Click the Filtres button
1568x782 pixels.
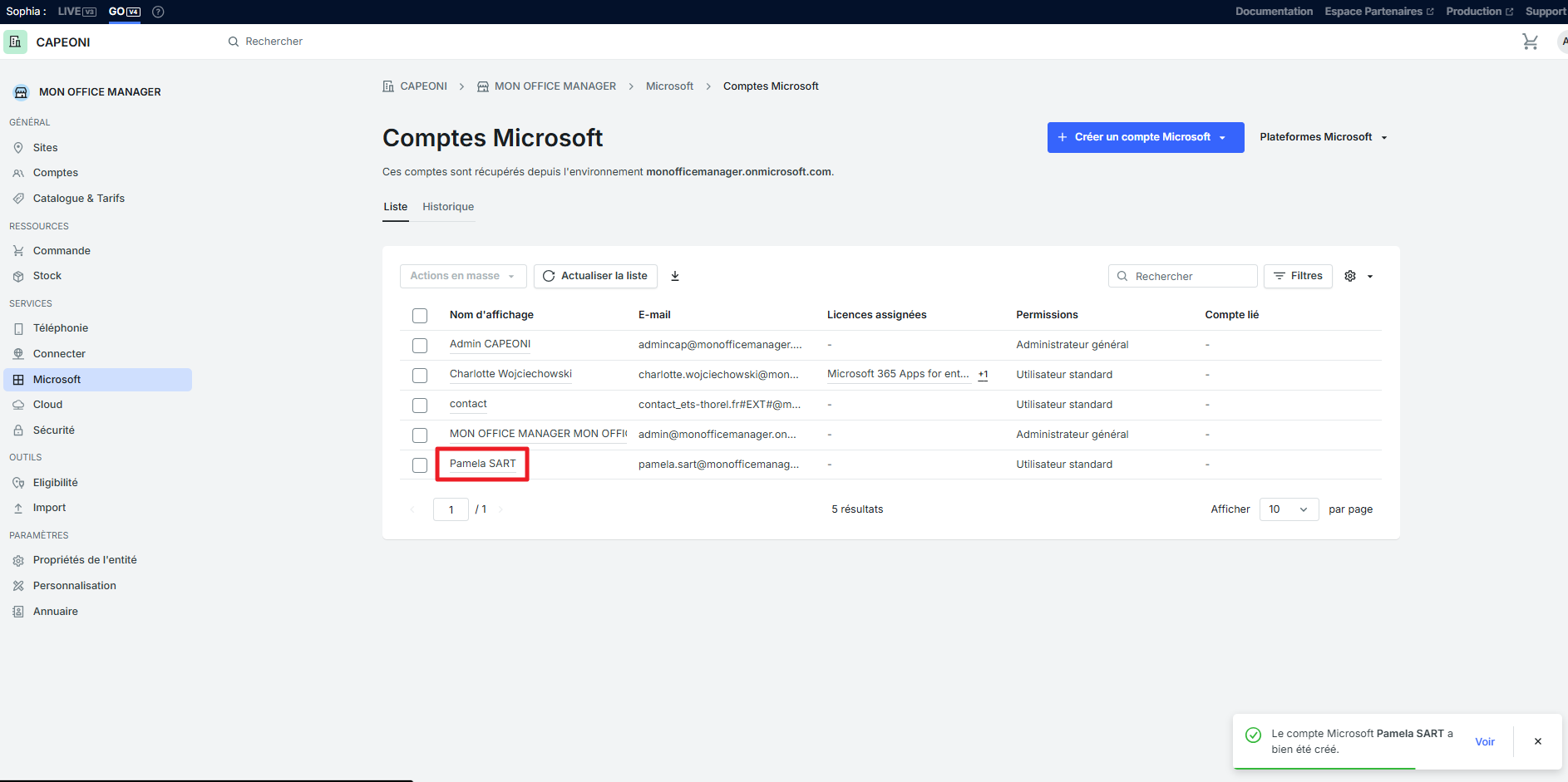tap(1298, 276)
